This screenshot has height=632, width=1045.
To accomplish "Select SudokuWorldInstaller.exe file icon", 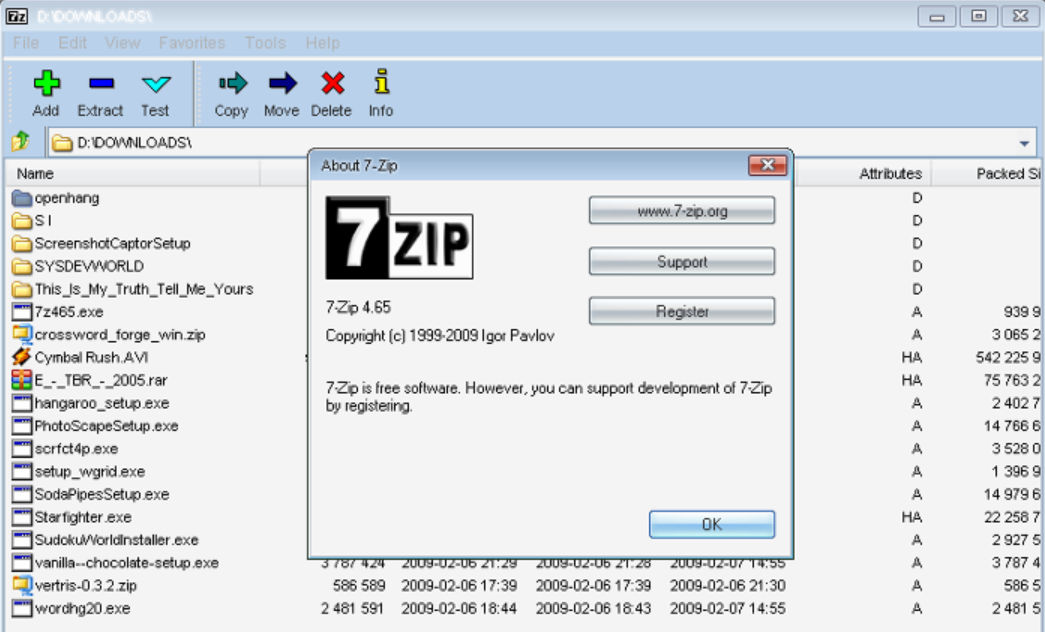I will point(22,540).
